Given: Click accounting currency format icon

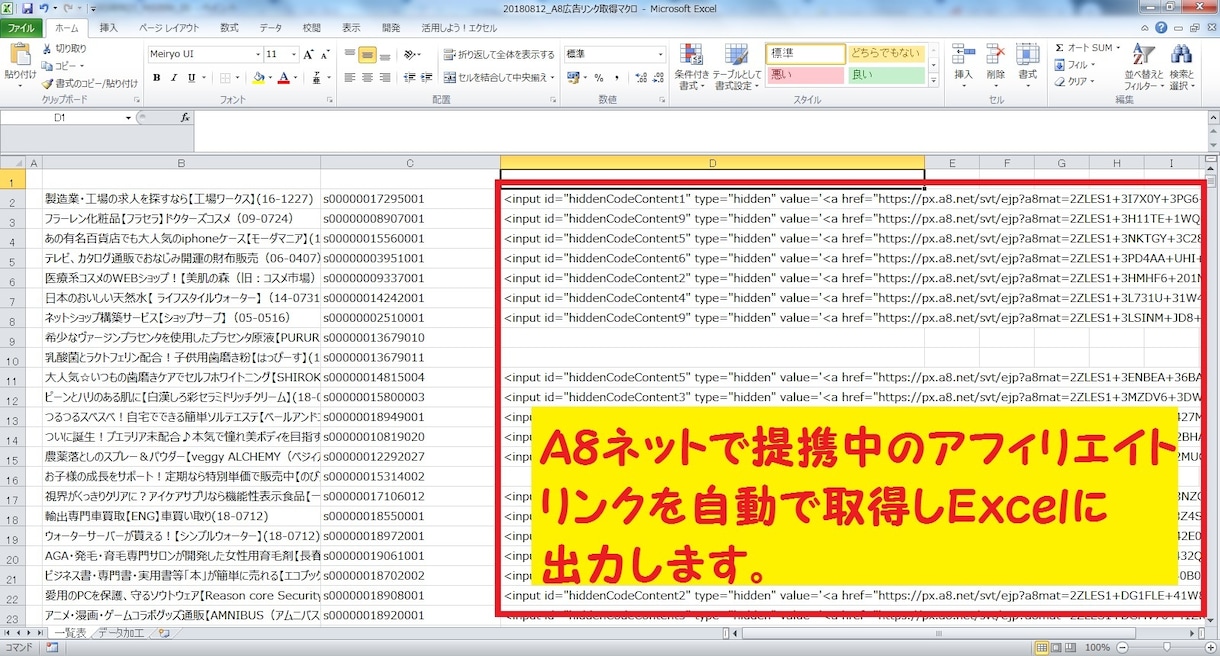Looking at the screenshot, I should [575, 78].
